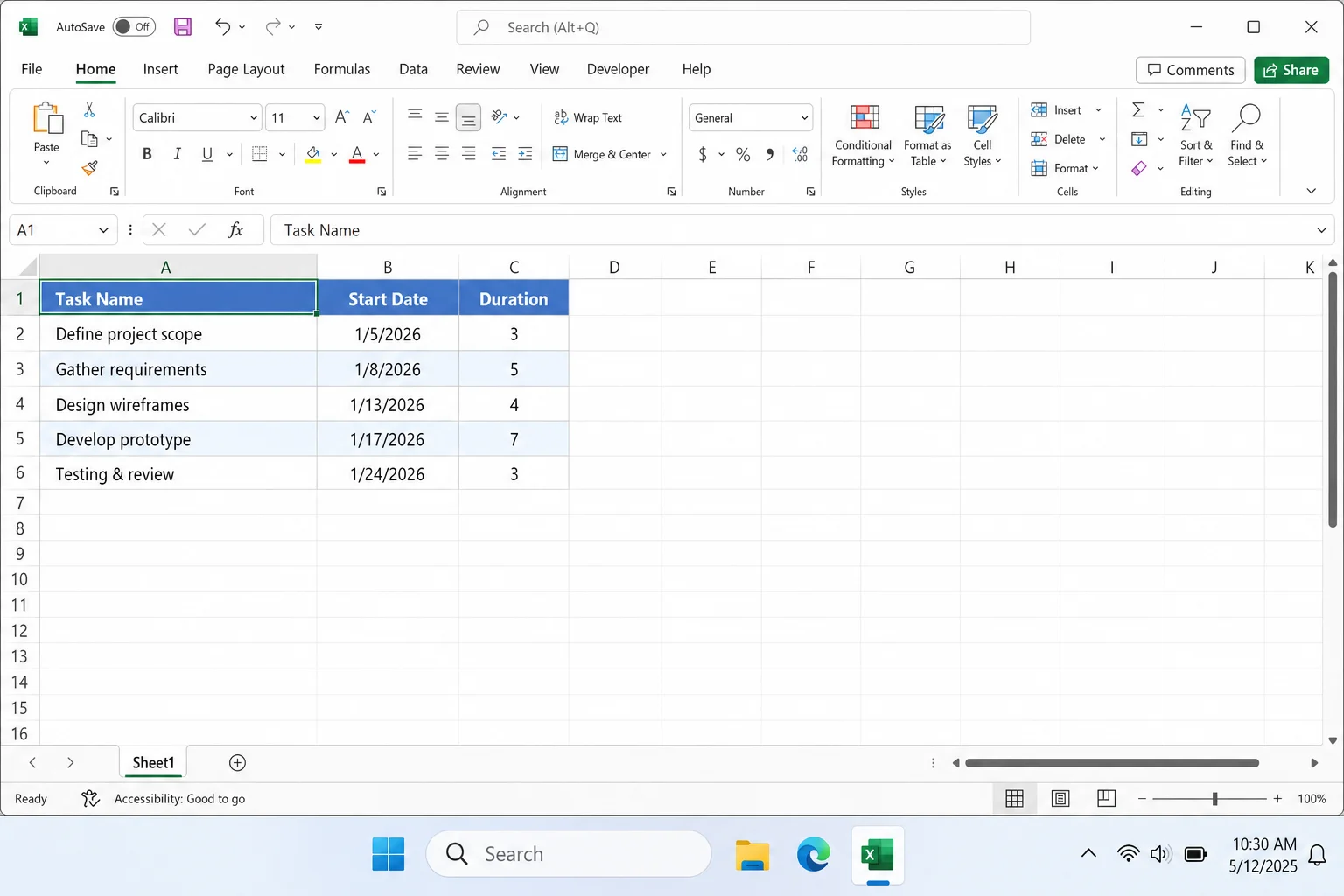Click the Fill Color yellow bucket
Screen dimensions: 1344x896
[x=313, y=155]
